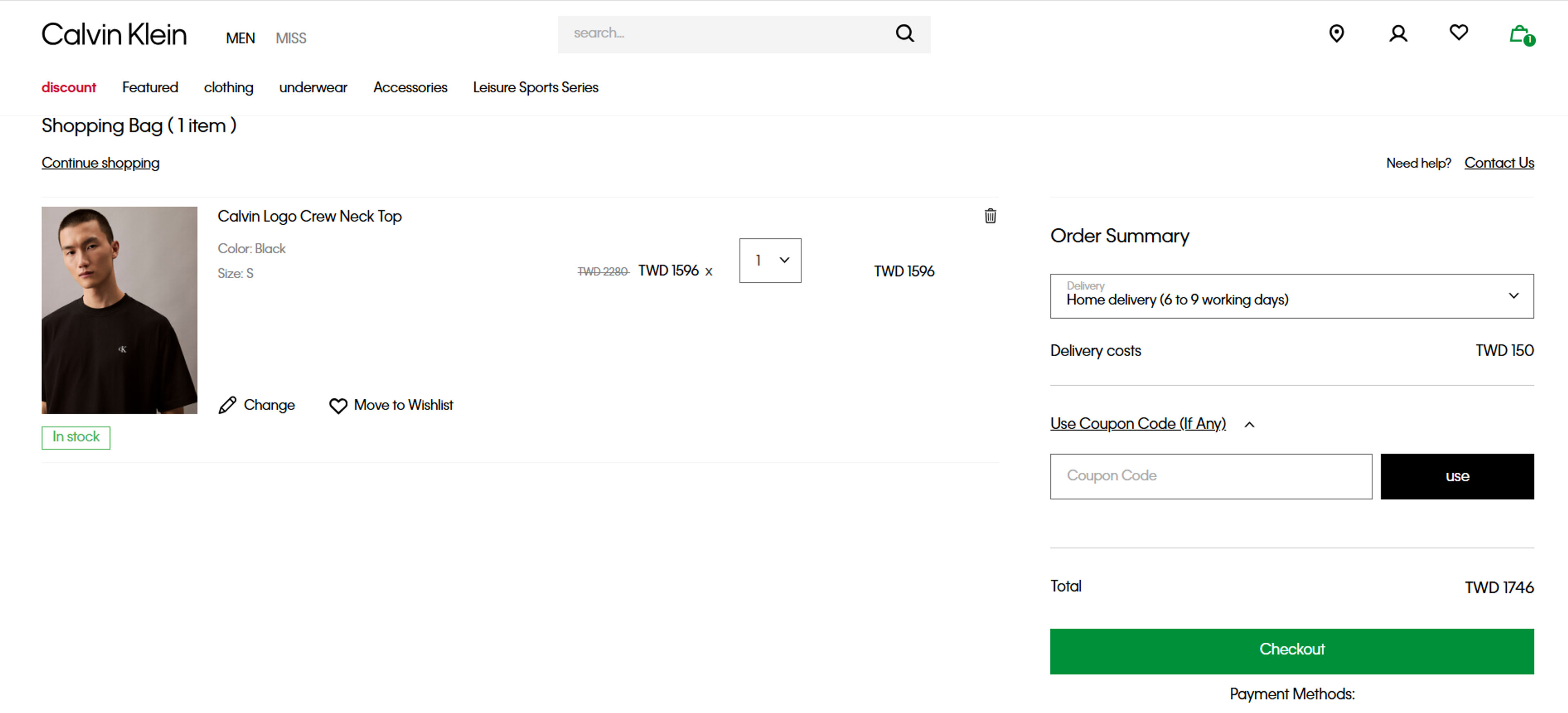The image size is (1568, 713).
Task: Select the MEN tab
Action: click(x=241, y=38)
